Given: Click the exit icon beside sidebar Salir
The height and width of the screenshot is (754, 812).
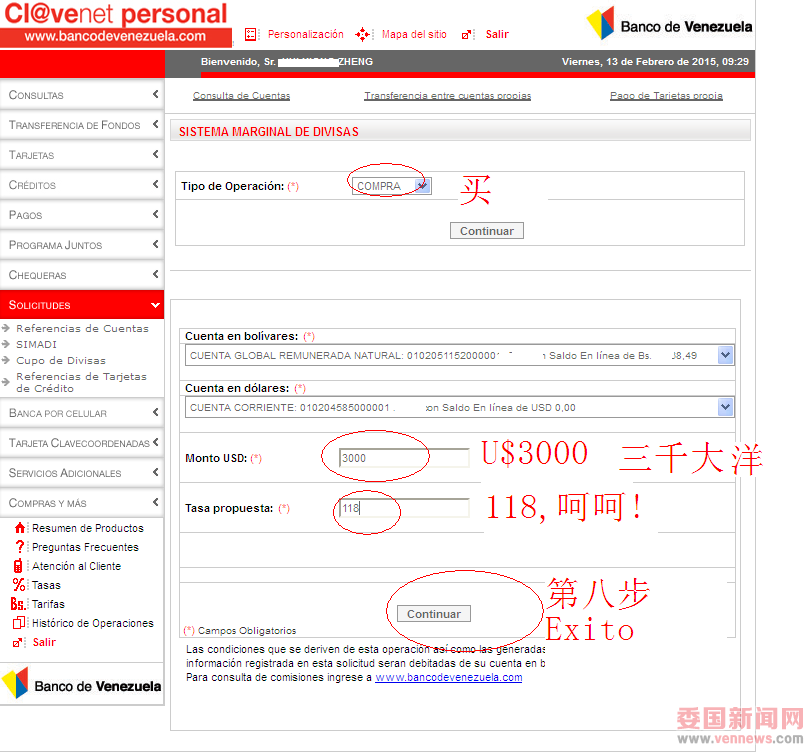Looking at the screenshot, I should pos(18,643).
